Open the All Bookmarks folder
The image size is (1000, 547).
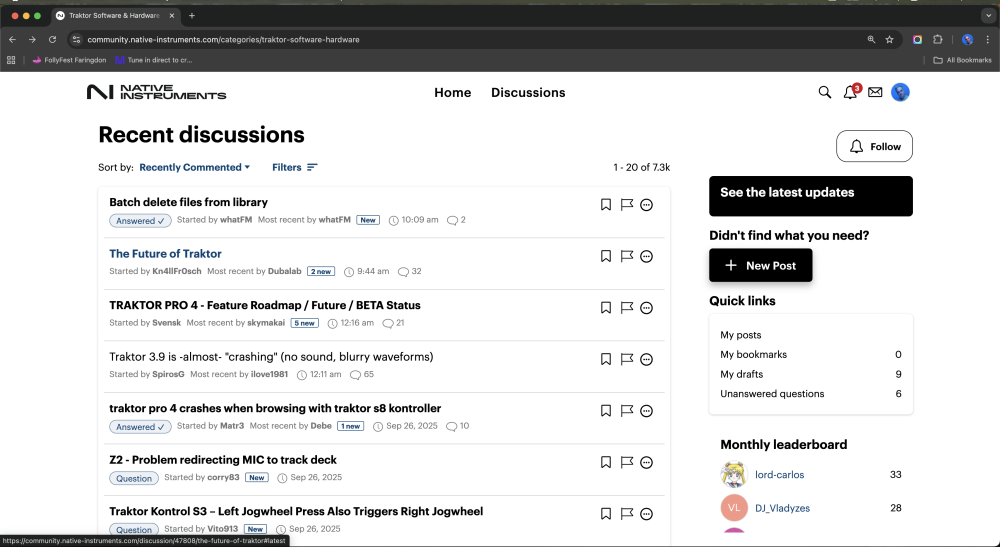(x=962, y=60)
